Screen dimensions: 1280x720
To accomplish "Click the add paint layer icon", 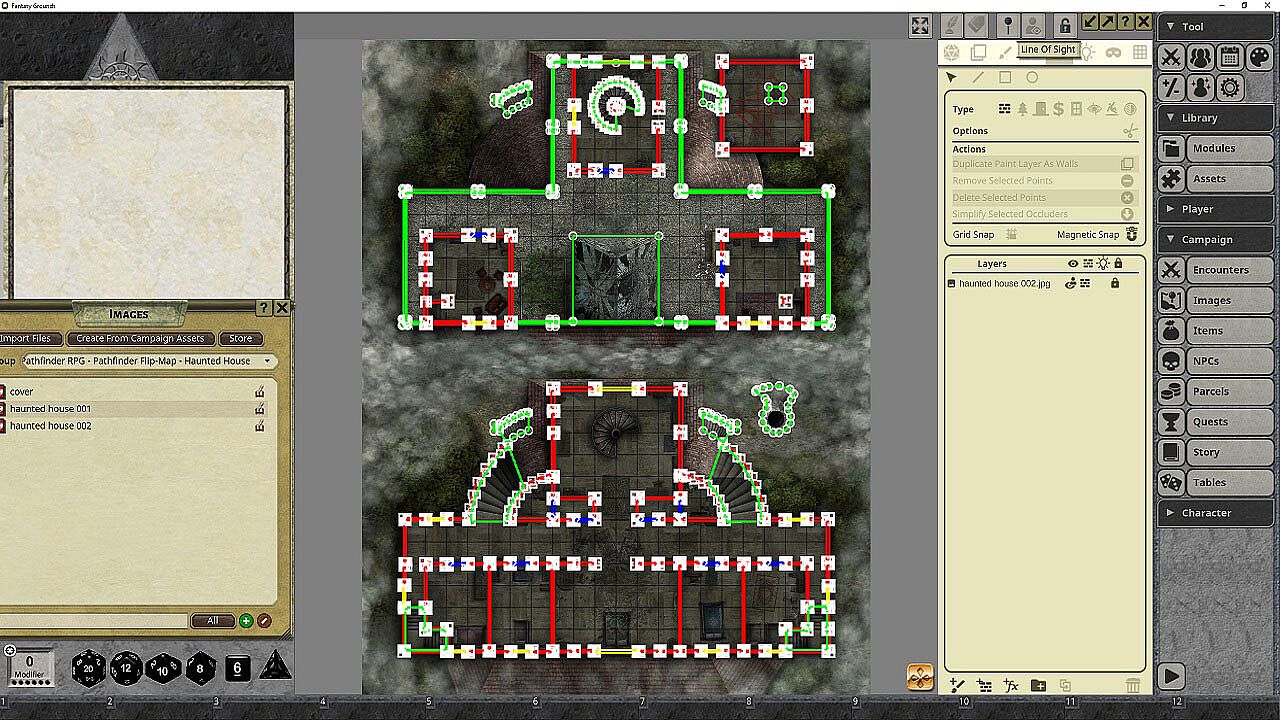I will click(x=957, y=685).
